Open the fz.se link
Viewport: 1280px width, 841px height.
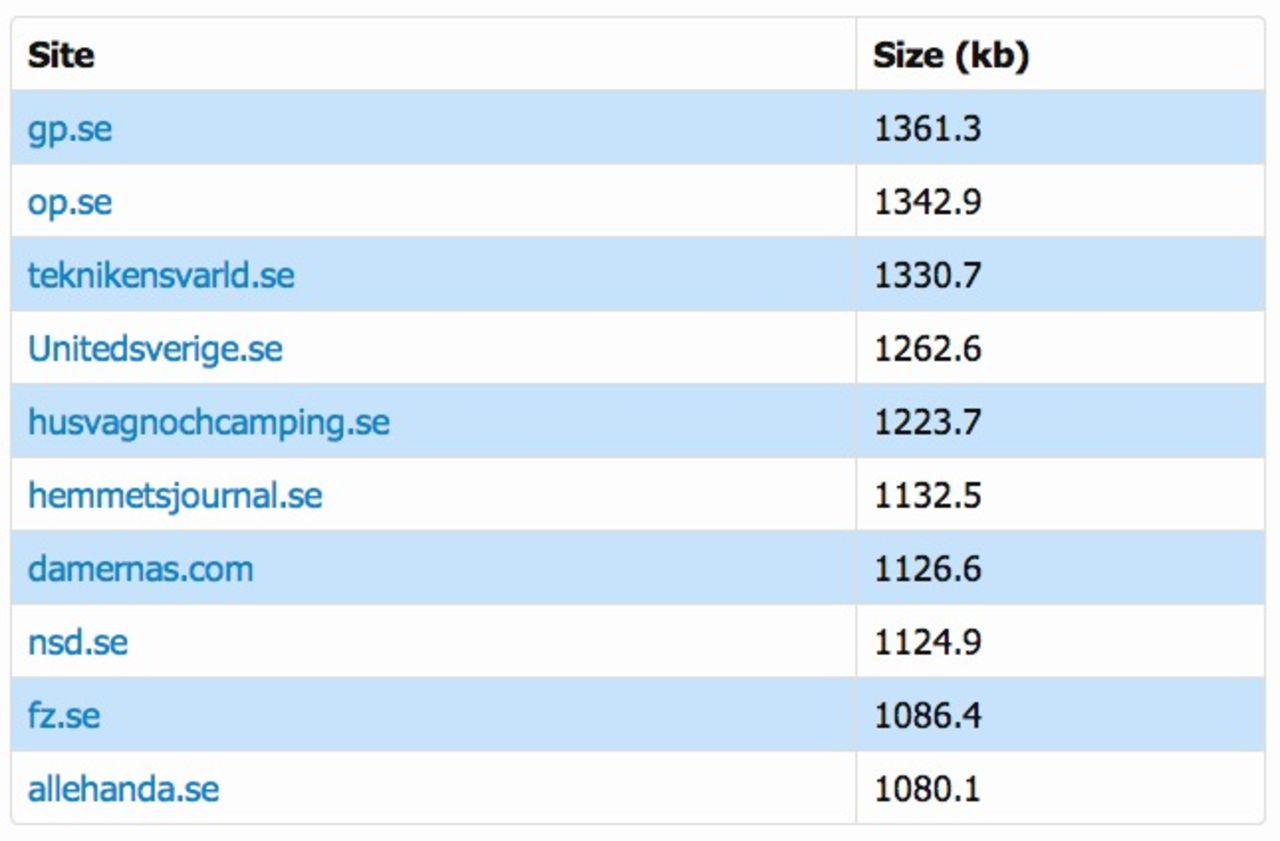(64, 716)
